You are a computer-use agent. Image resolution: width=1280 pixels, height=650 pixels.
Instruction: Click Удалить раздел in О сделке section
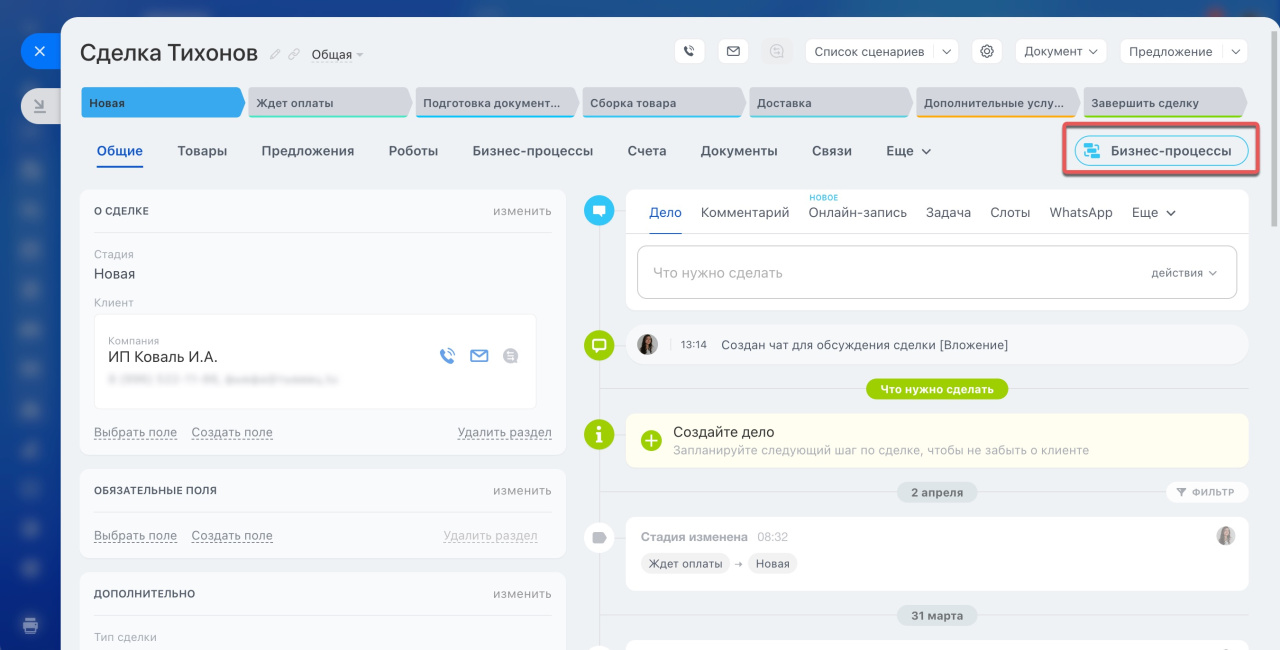[x=505, y=433]
